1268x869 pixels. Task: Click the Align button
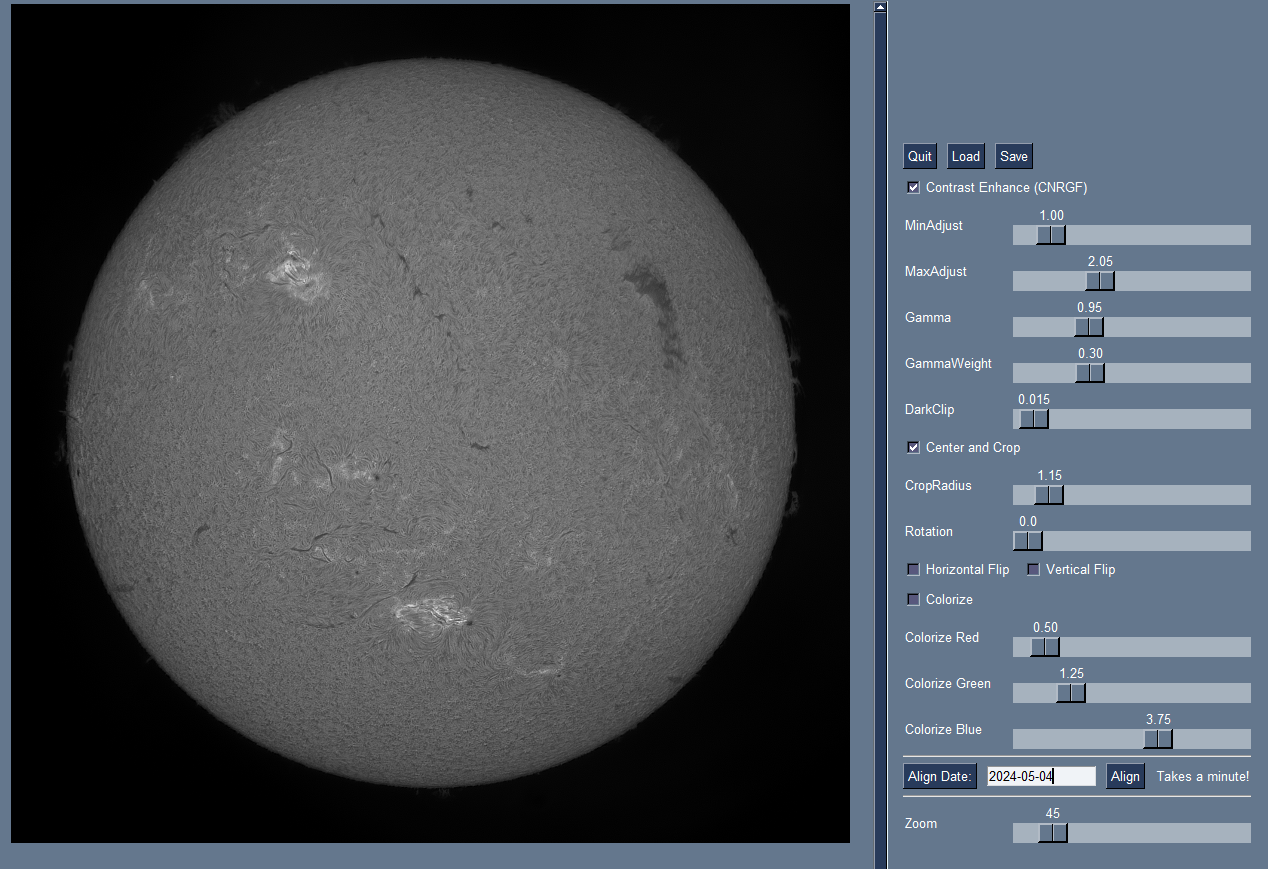[1125, 777]
